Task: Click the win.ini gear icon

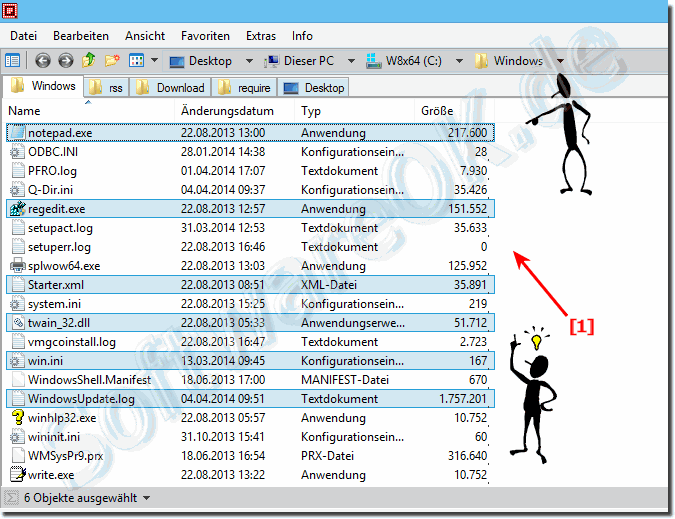Action: tap(17, 361)
